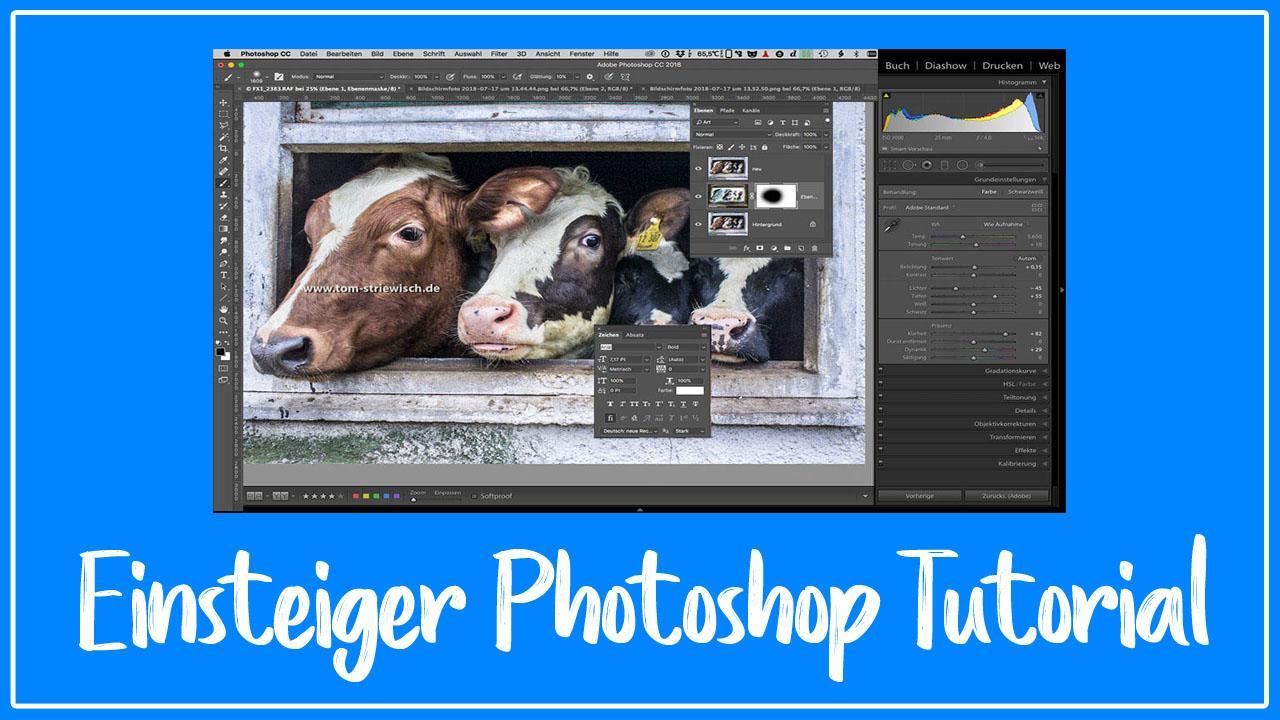Viewport: 1280px width, 720px height.
Task: Open the Filter menu
Action: point(499,54)
